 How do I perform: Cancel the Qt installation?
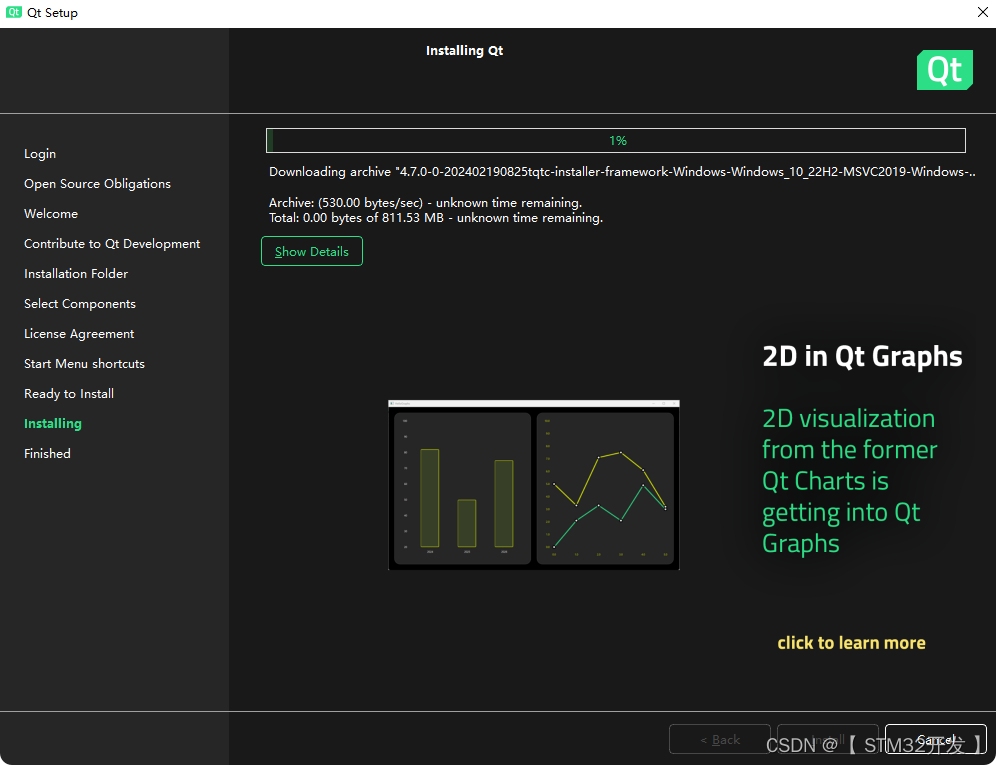coord(936,739)
